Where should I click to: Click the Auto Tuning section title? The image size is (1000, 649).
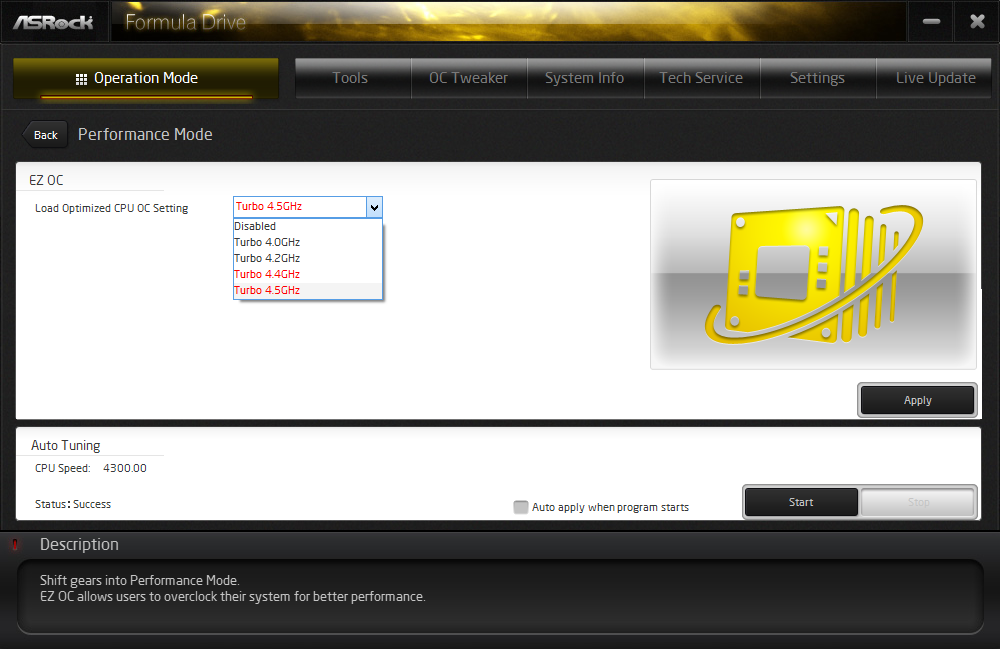pos(66,446)
